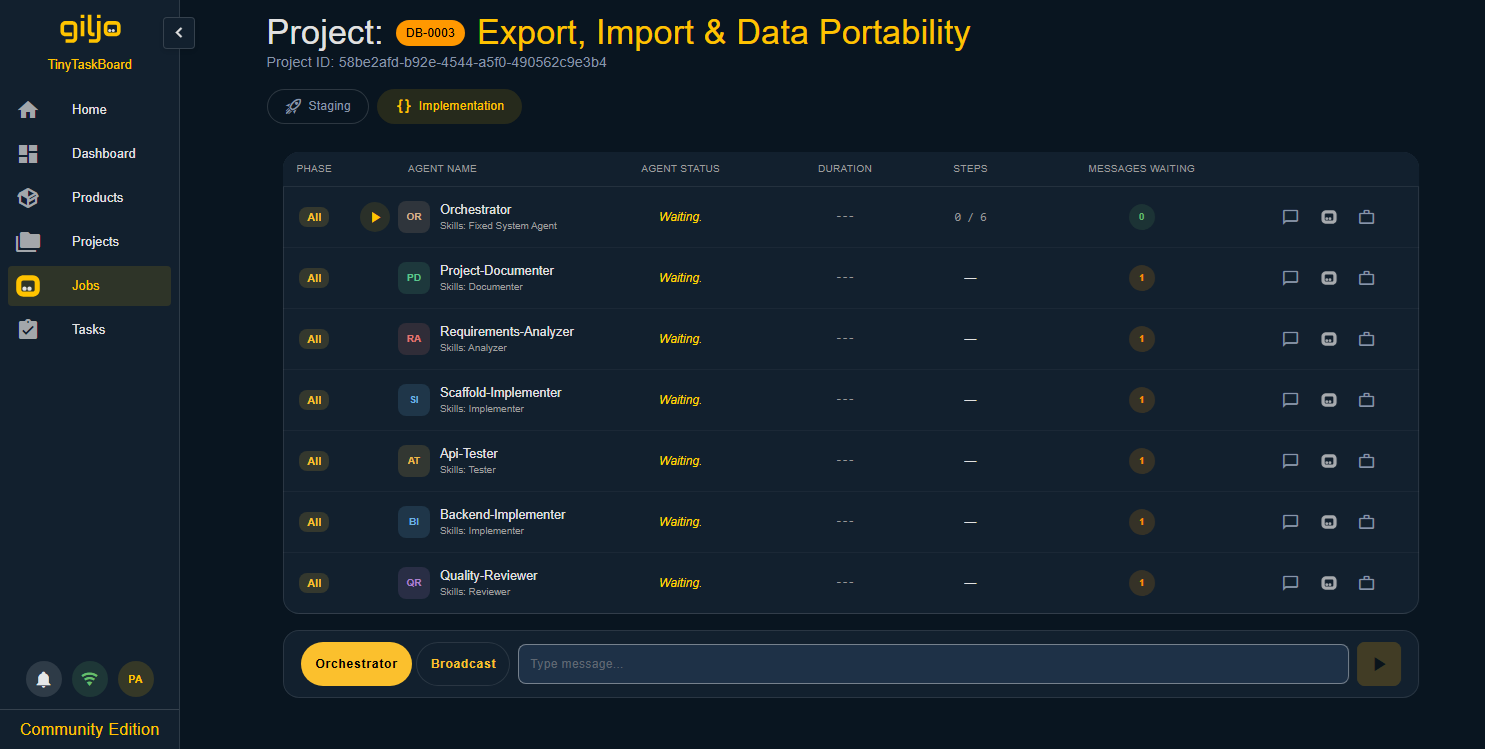Select Orchestrator as message recipient

(356, 664)
